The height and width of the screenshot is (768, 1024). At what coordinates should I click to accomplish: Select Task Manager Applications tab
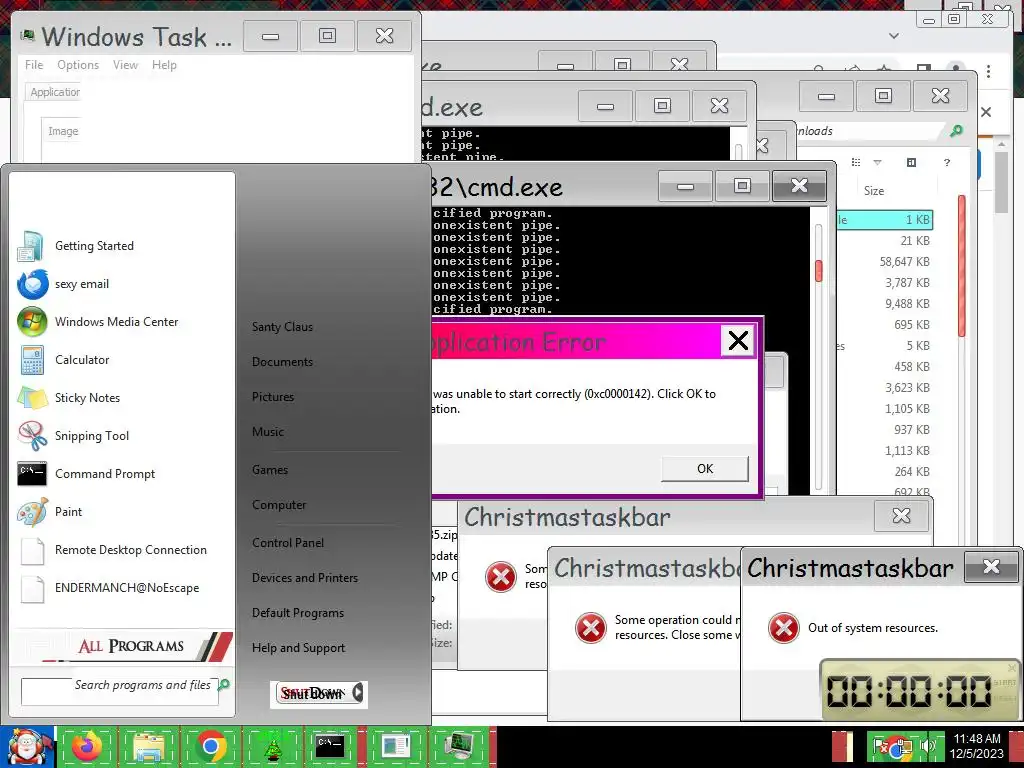tap(54, 92)
